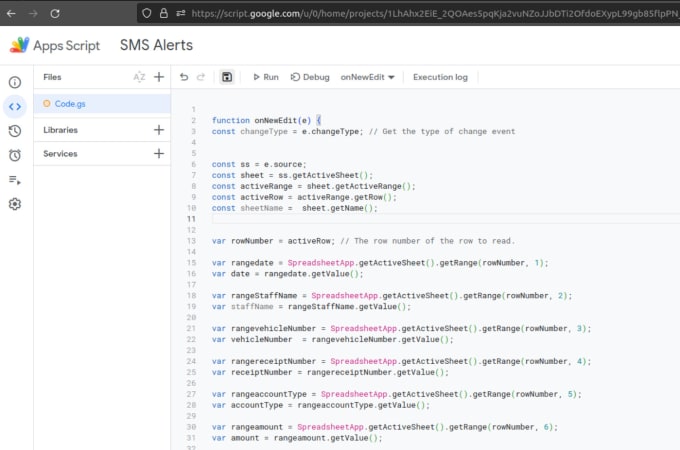Place cursor on the empty line 11

pos(446,219)
